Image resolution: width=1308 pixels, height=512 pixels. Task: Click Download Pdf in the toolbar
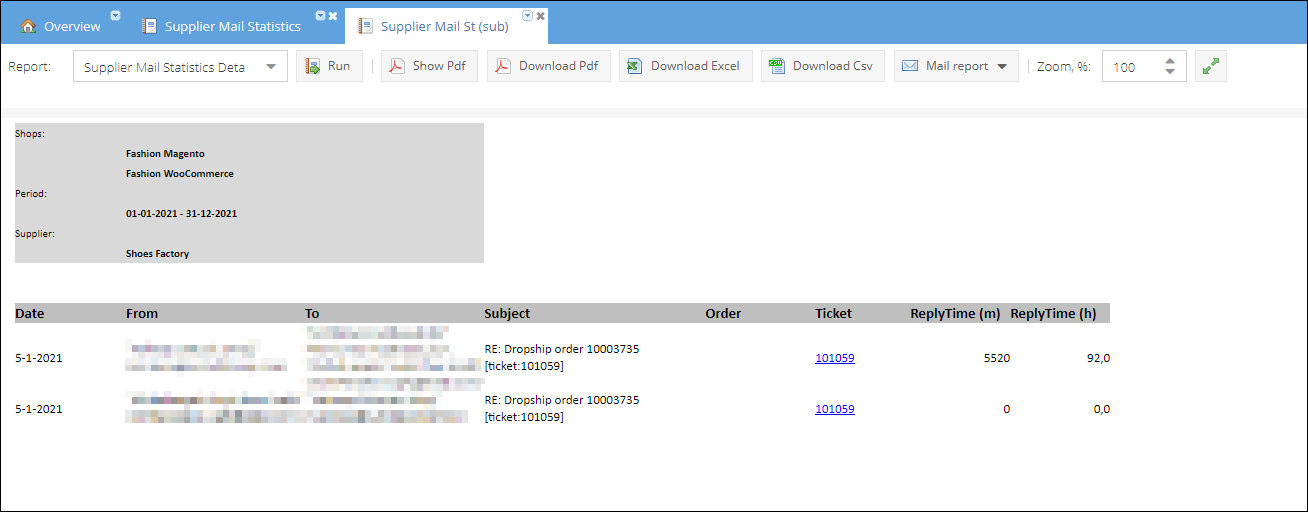tap(548, 66)
